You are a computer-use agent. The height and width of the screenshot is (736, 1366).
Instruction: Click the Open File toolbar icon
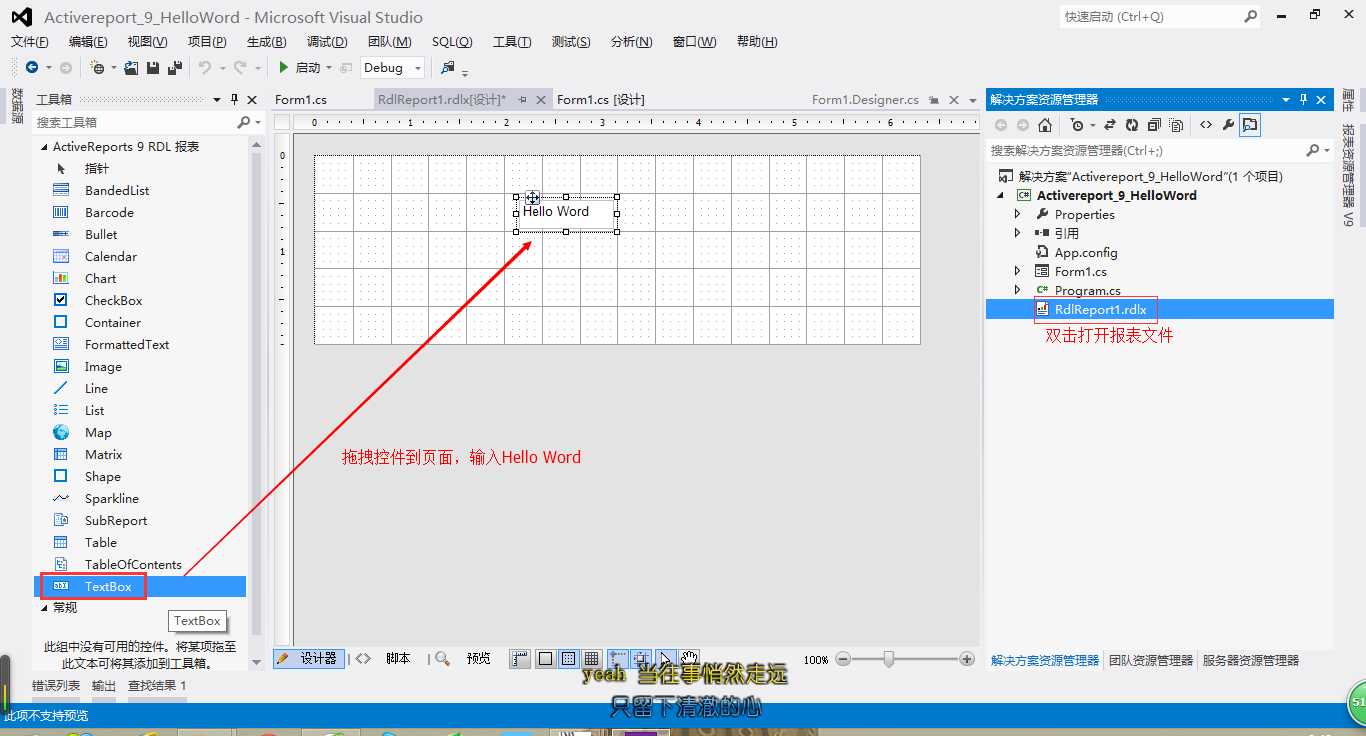click(132, 67)
